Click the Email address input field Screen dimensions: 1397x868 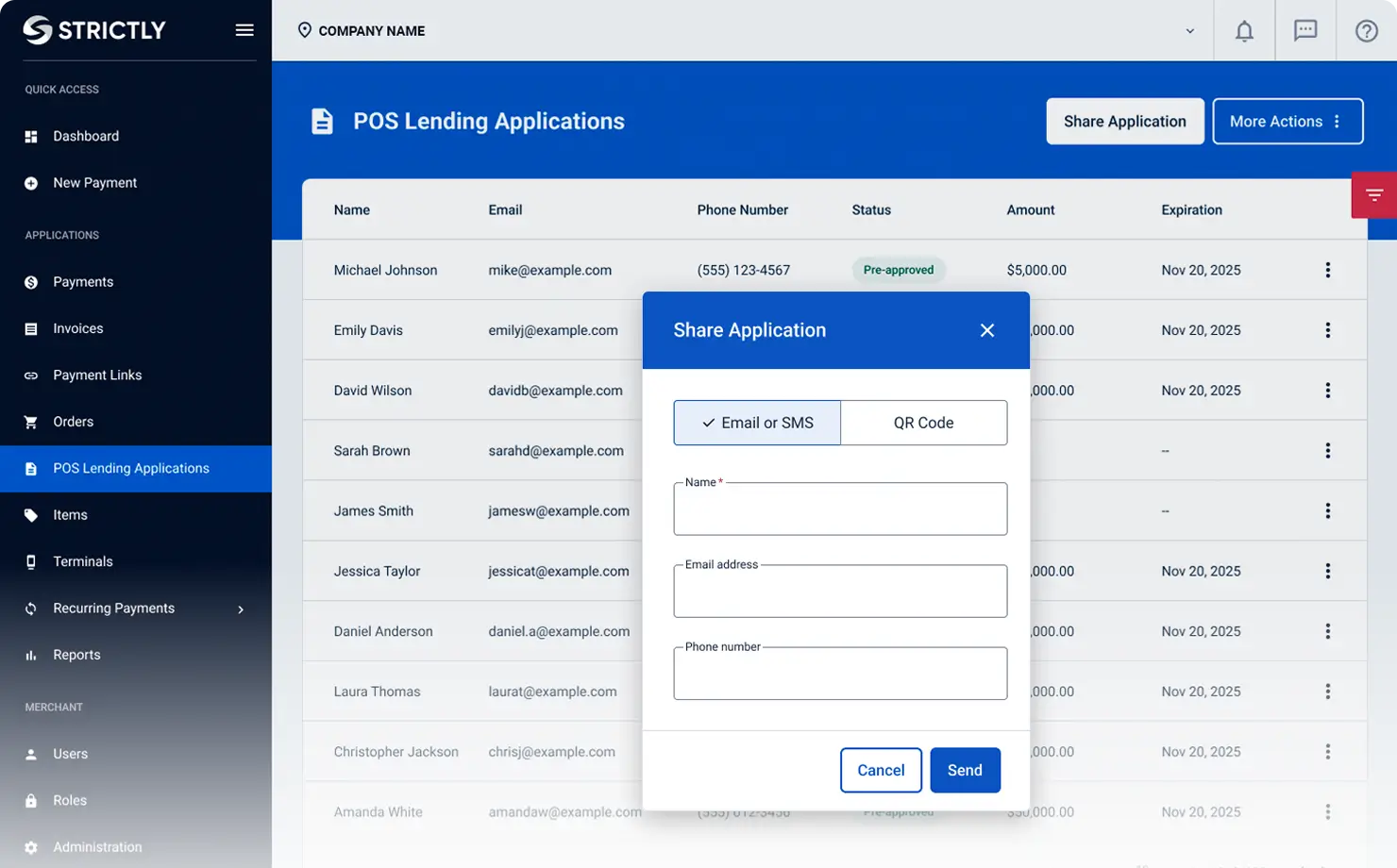coord(840,591)
